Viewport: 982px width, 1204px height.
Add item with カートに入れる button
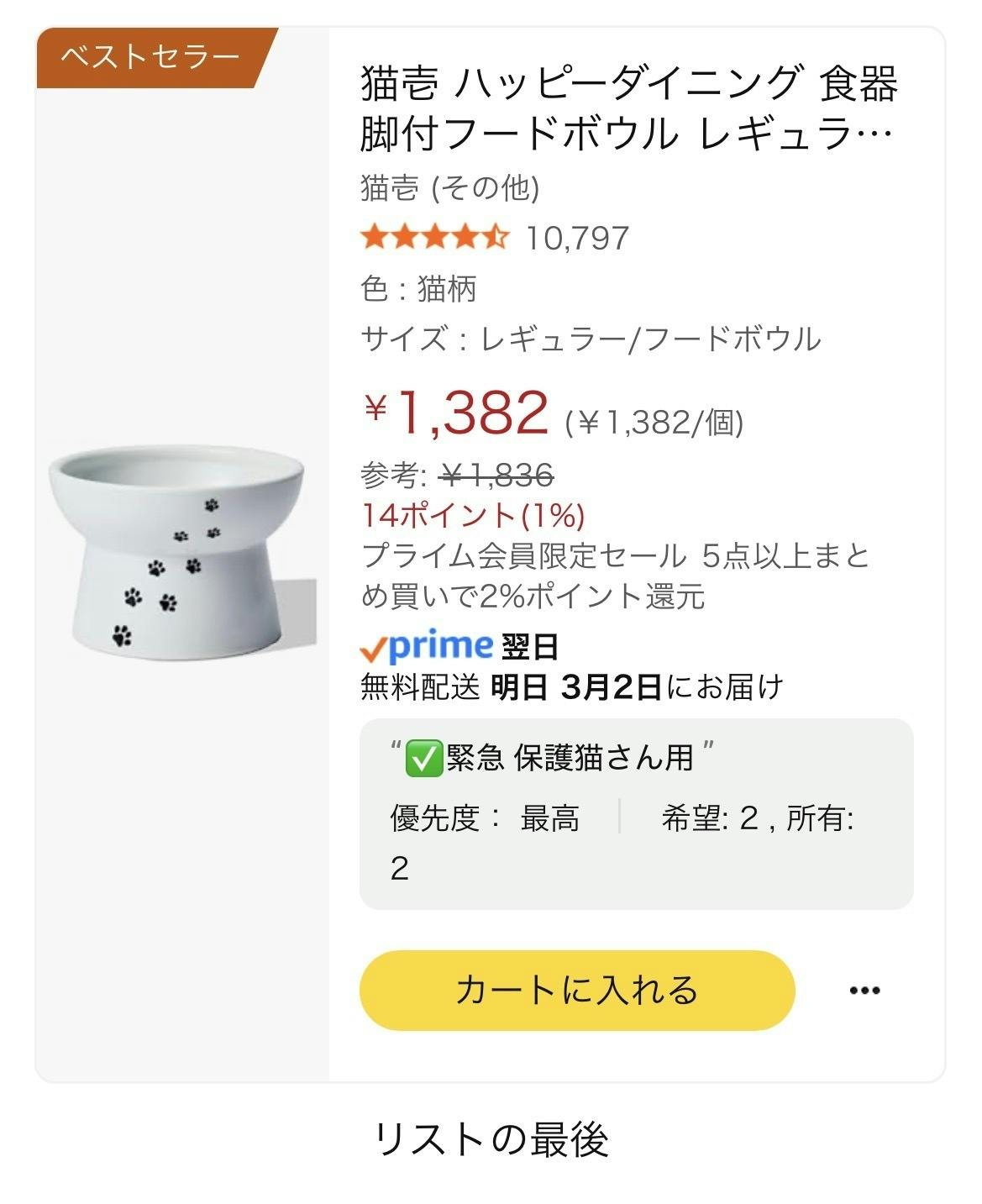[x=576, y=991]
